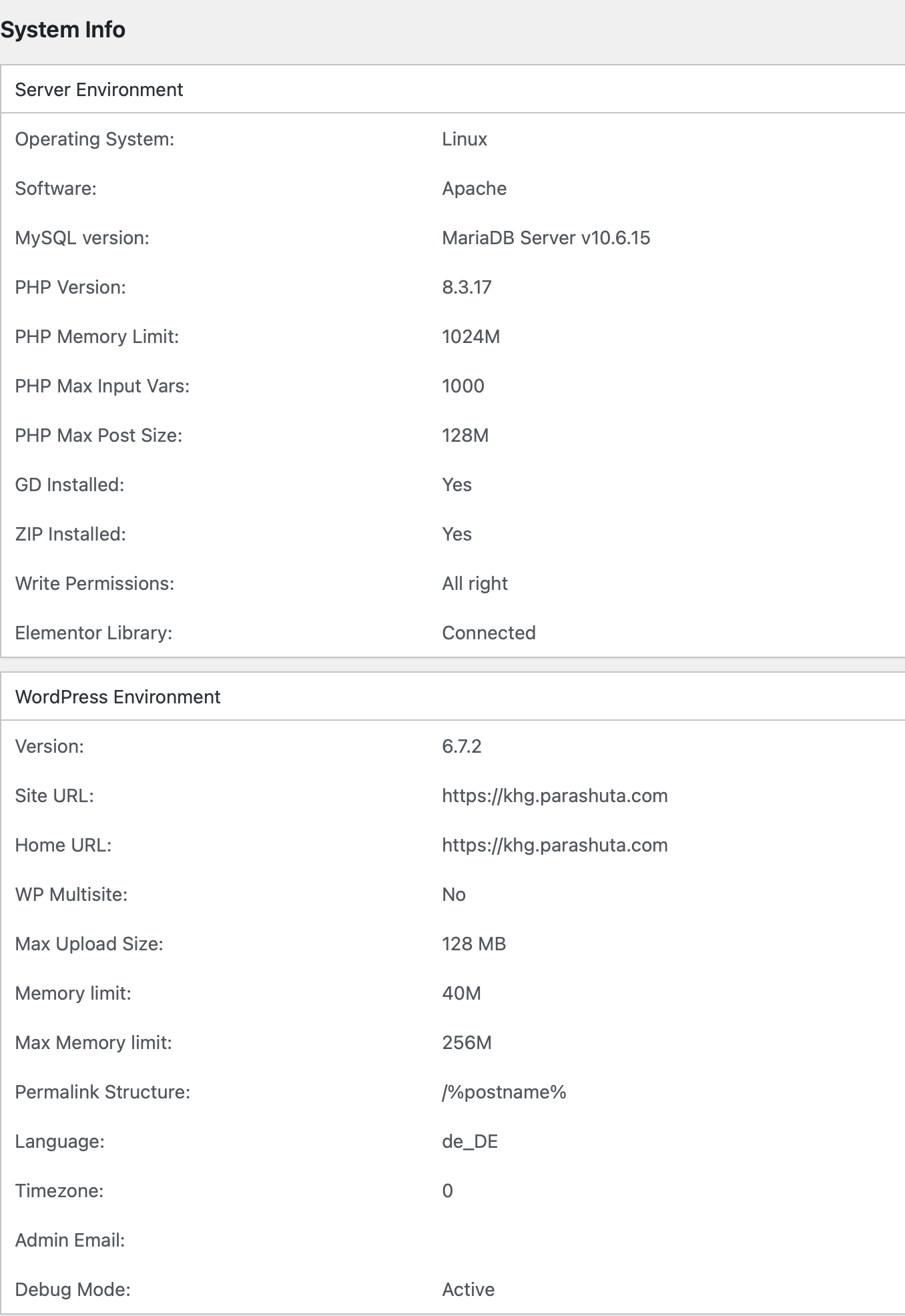Click the Debug Mode Active status
Viewport: 905px width, 1316px height.
(x=468, y=1289)
